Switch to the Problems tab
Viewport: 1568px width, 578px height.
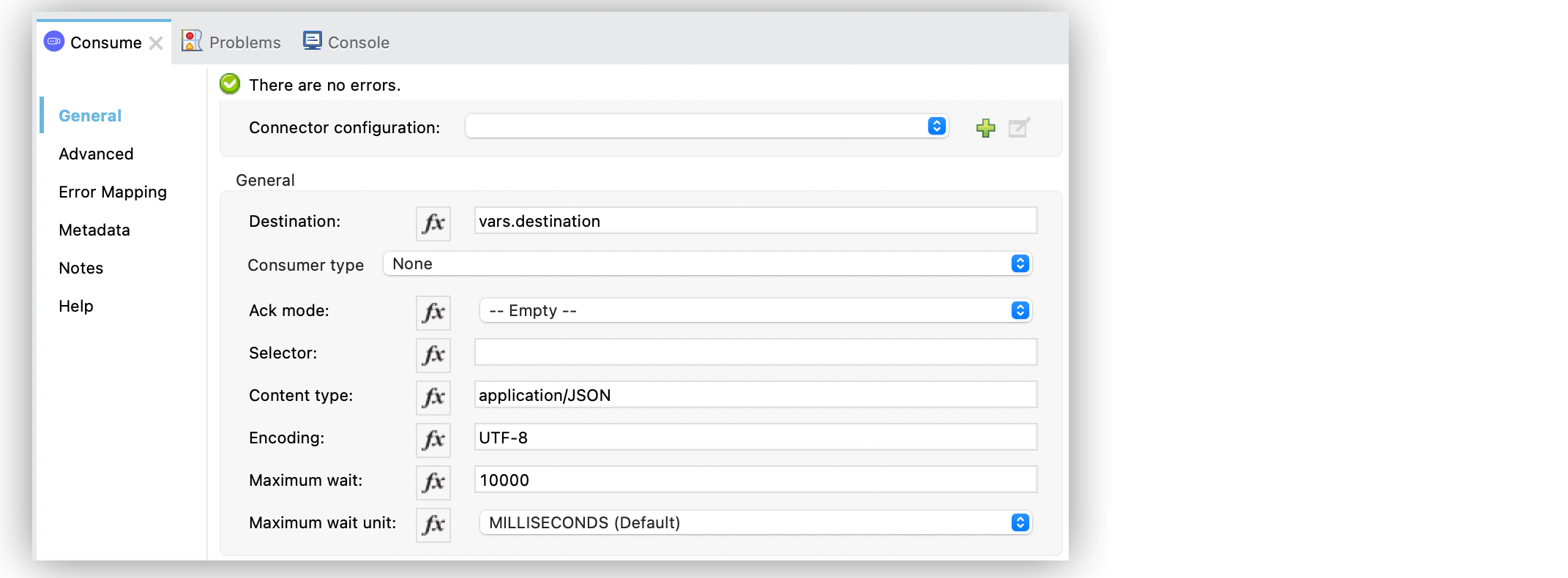[232, 42]
